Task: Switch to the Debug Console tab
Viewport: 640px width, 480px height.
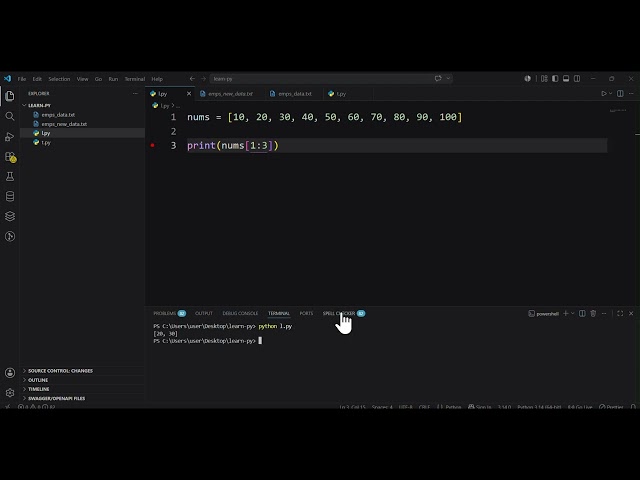Action: coord(240,313)
